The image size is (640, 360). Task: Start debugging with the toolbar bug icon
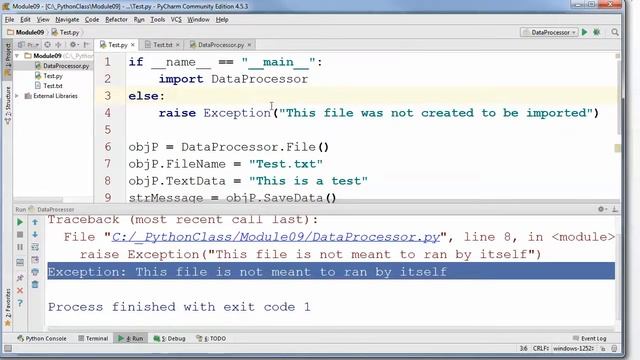(597, 32)
